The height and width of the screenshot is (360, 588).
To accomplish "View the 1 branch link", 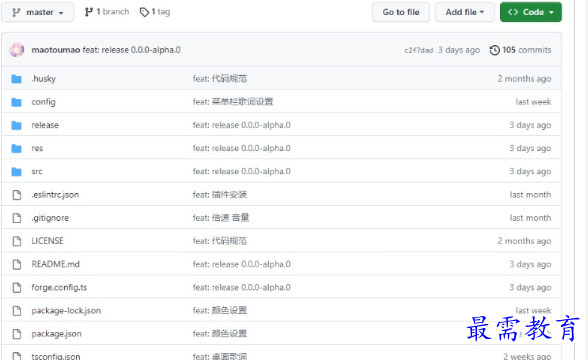I will (107, 12).
